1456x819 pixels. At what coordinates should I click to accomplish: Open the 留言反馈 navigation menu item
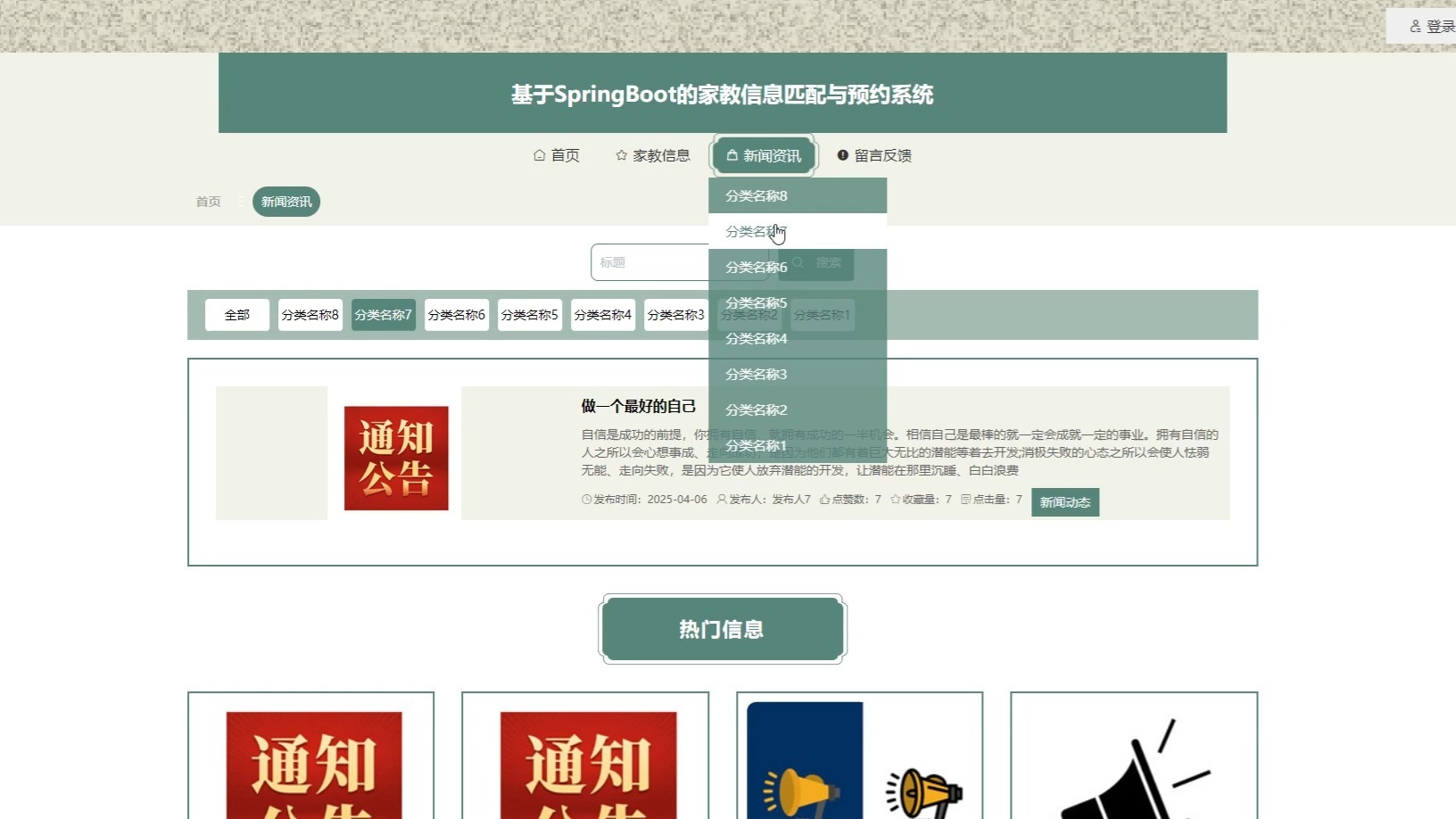coord(884,153)
